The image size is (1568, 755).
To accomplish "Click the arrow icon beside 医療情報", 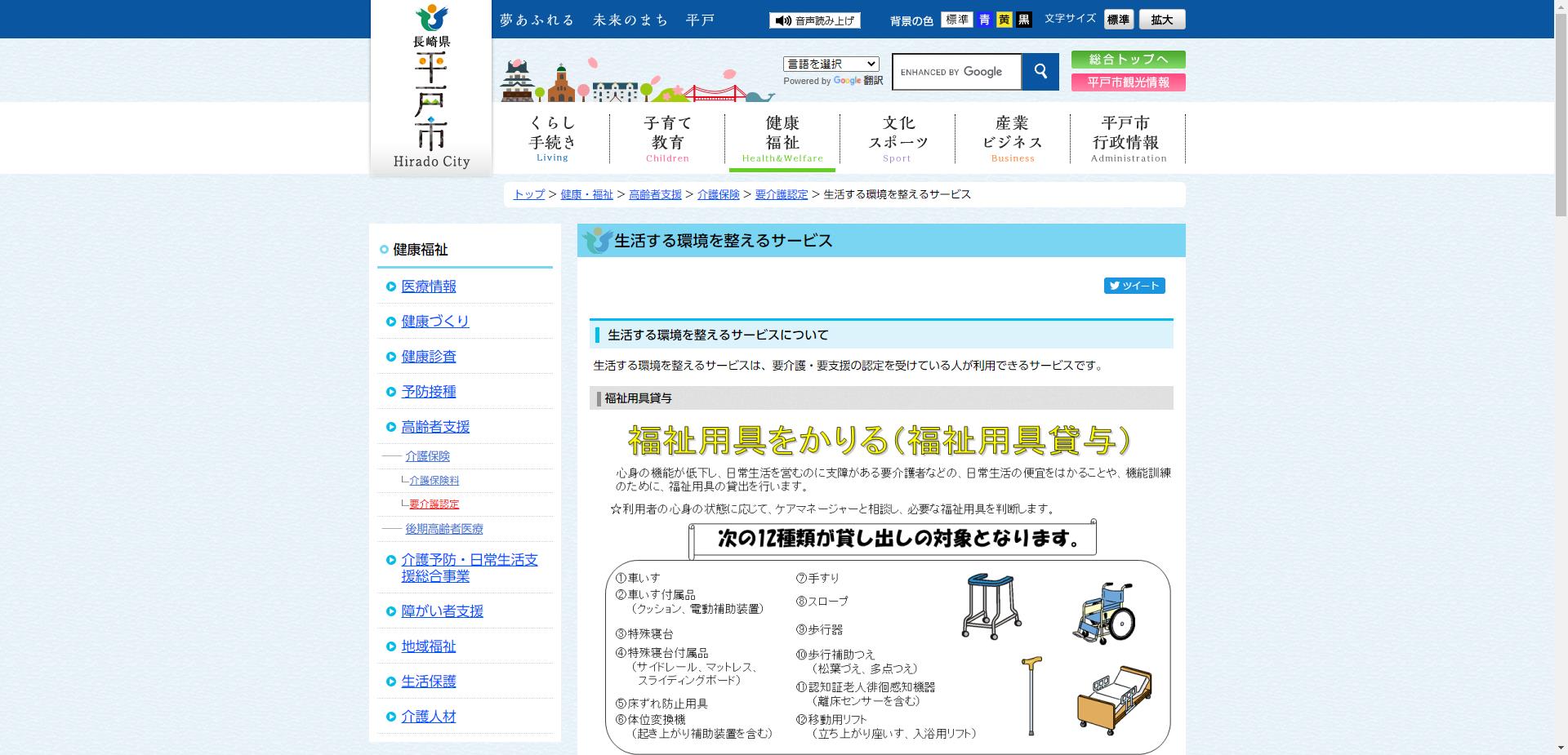I will 390,286.
